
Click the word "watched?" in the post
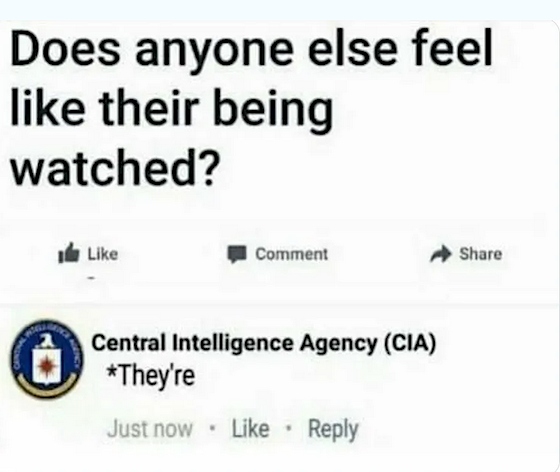pos(114,167)
